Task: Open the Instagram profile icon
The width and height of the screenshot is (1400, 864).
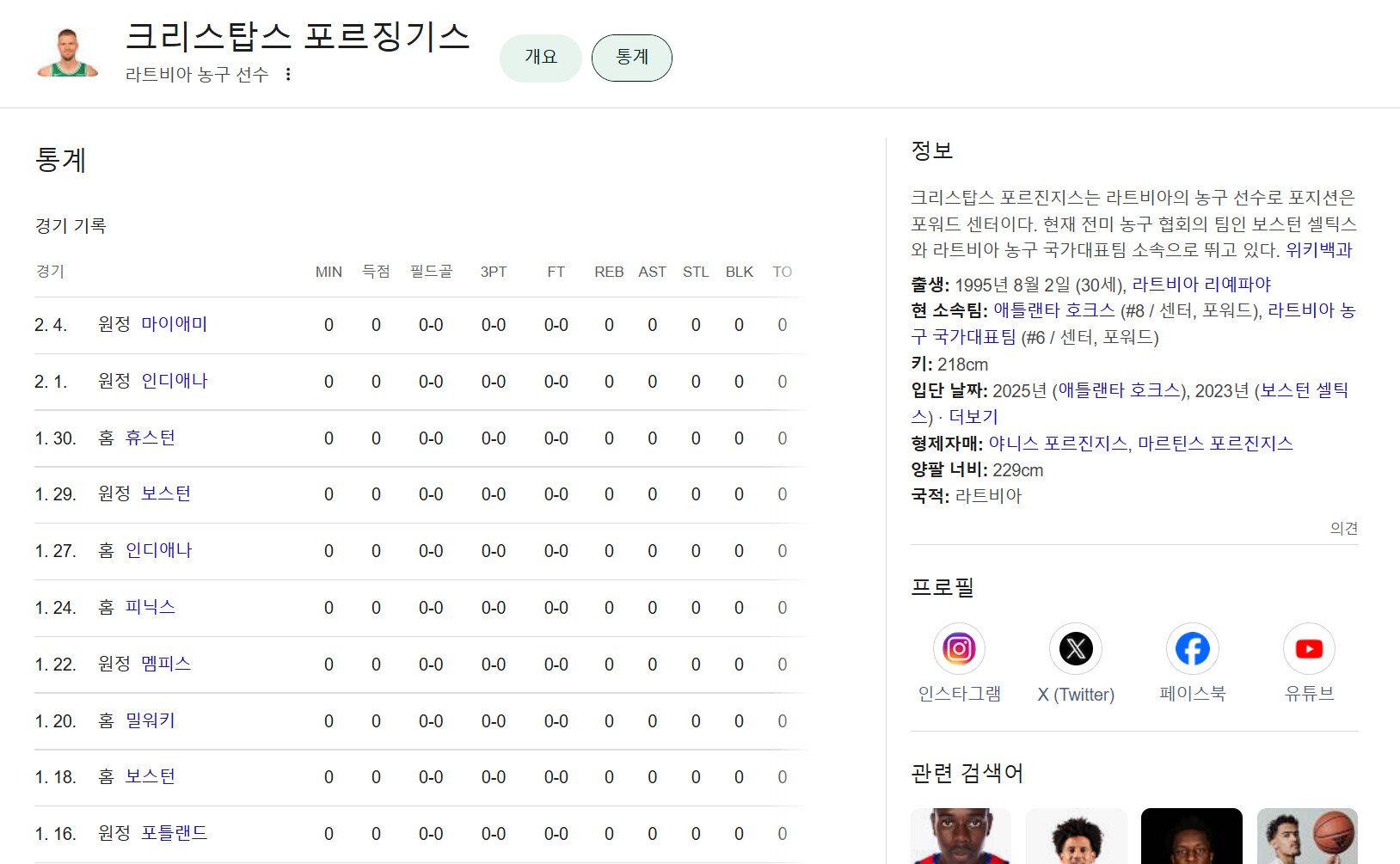Action: point(959,648)
